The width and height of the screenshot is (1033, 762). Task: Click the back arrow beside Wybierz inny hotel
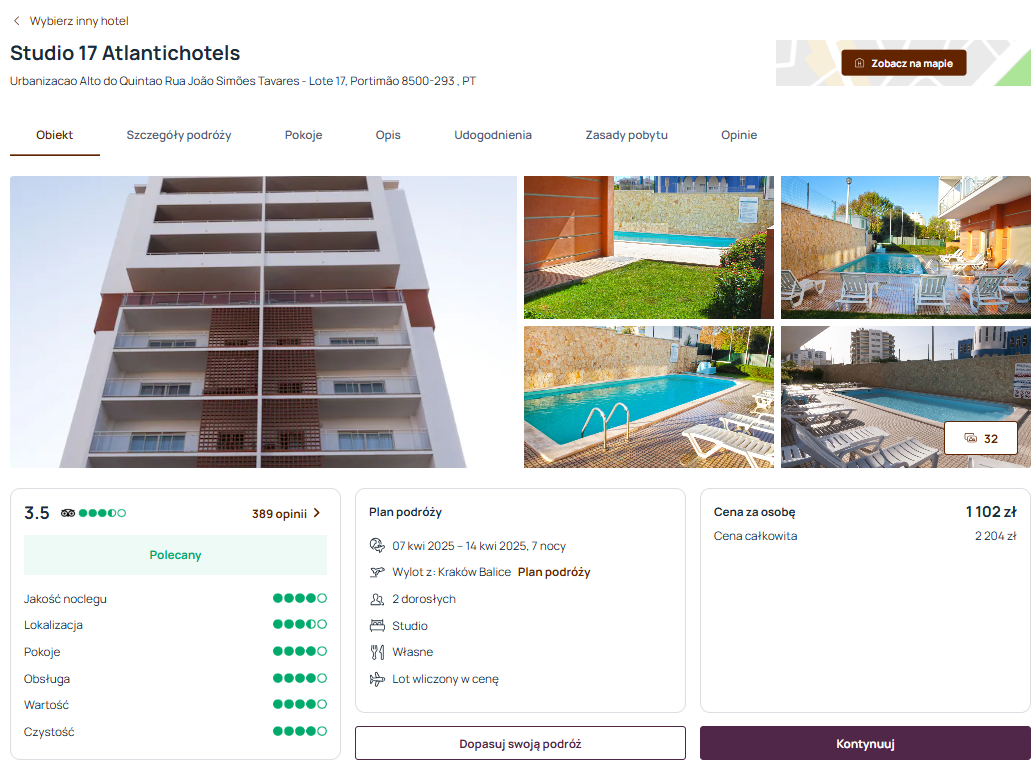tap(16, 21)
